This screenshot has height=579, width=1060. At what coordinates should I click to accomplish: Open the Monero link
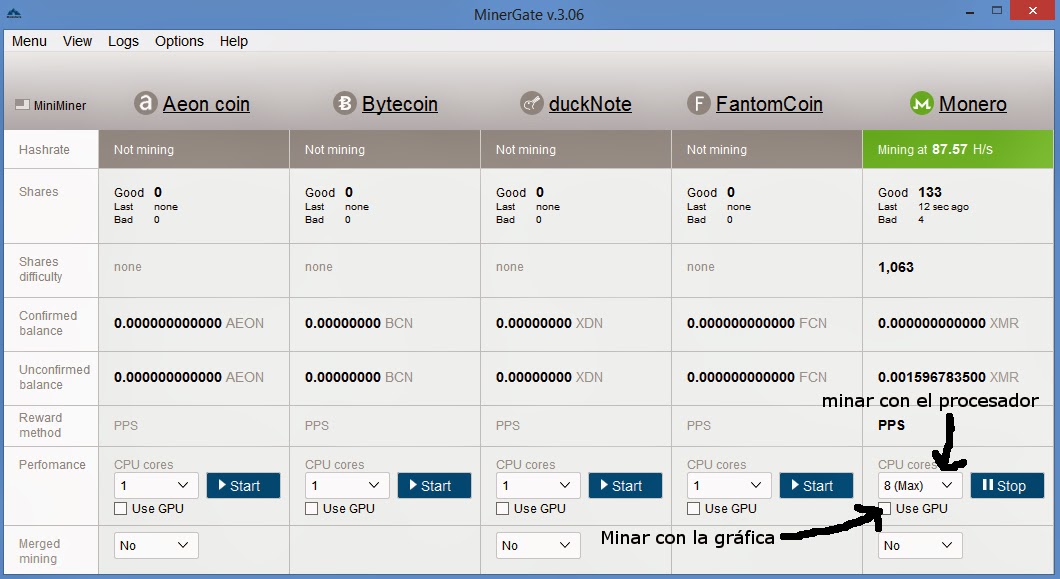(973, 104)
